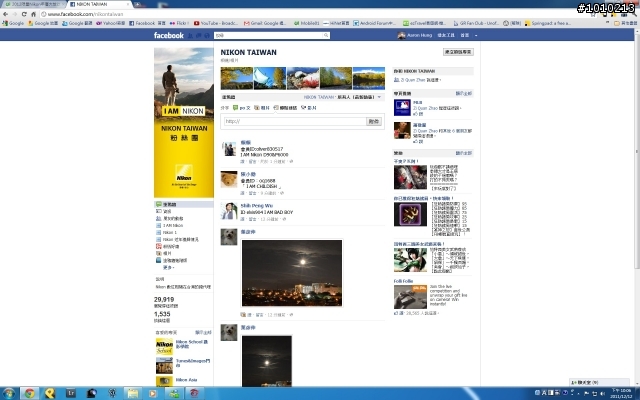Open the Springpad bookmark
Screen dimensions: 640x400
coord(548,23)
